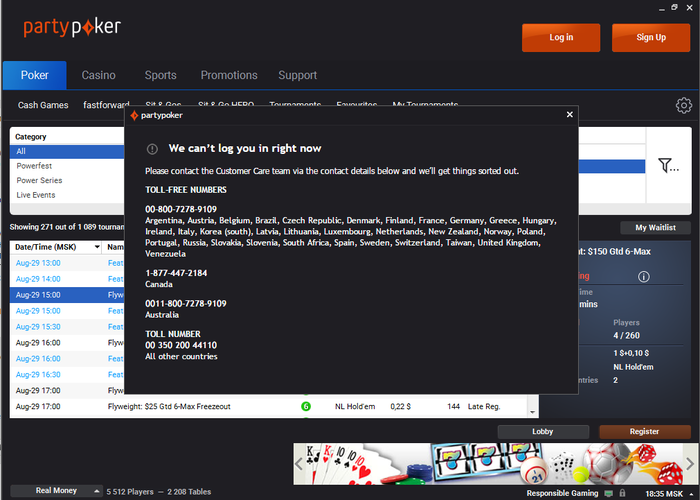
Task: Open the Sports tab
Action: (160, 75)
